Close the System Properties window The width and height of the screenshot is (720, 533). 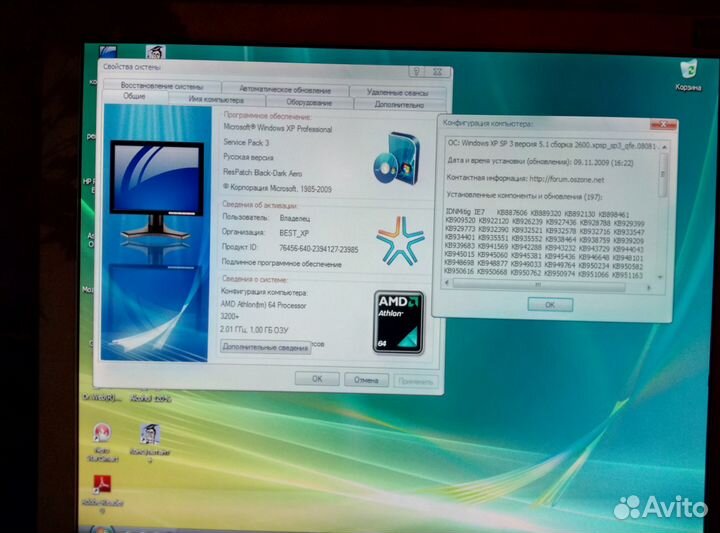pos(438,72)
